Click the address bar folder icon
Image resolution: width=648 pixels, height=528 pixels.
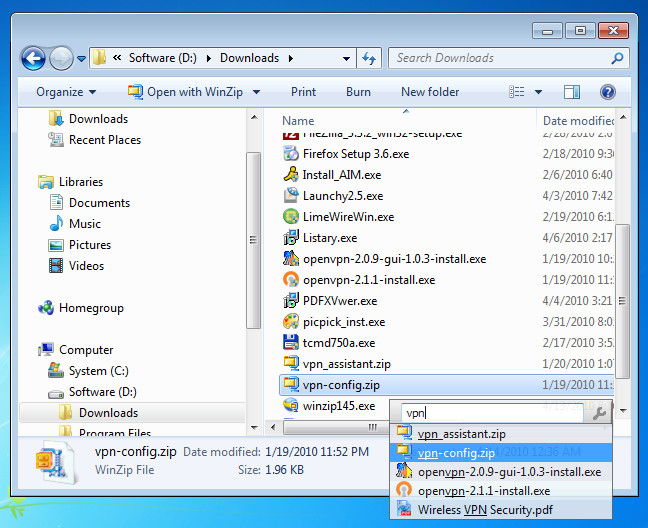(99, 57)
